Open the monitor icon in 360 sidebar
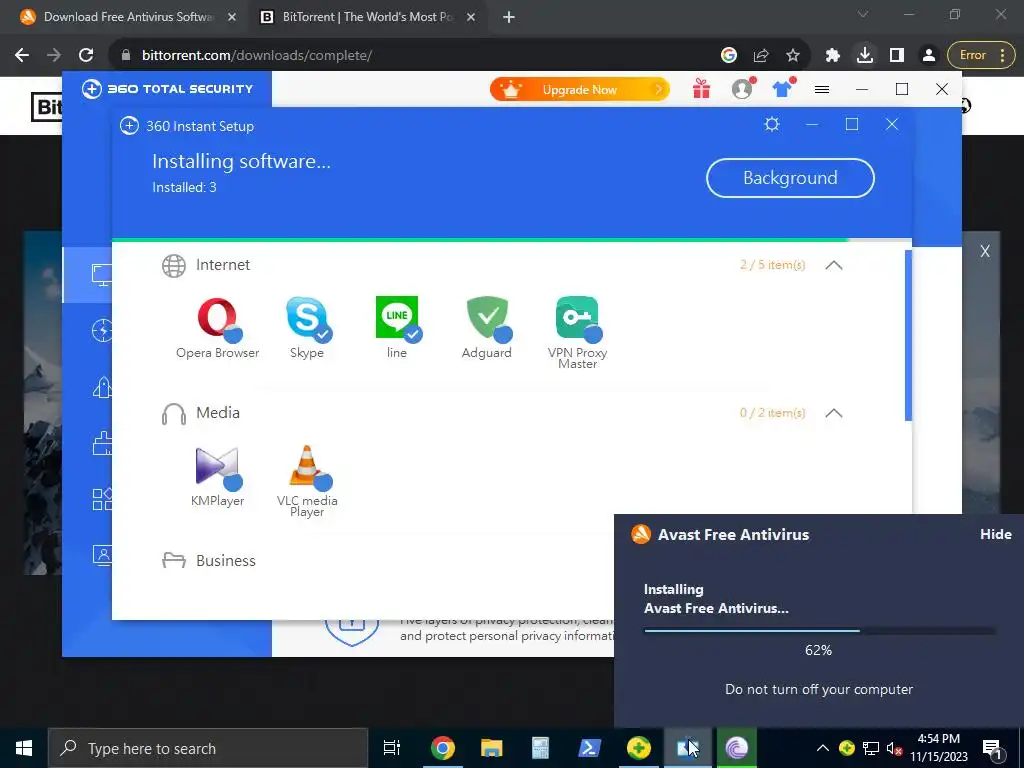1024x768 pixels. point(101,274)
